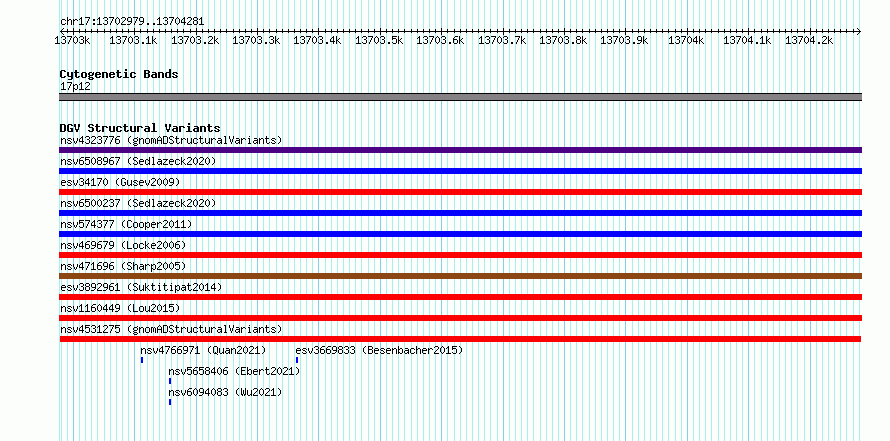Click the DGV Structural Variants track title
The width and height of the screenshot is (890, 441).
click(x=140, y=128)
